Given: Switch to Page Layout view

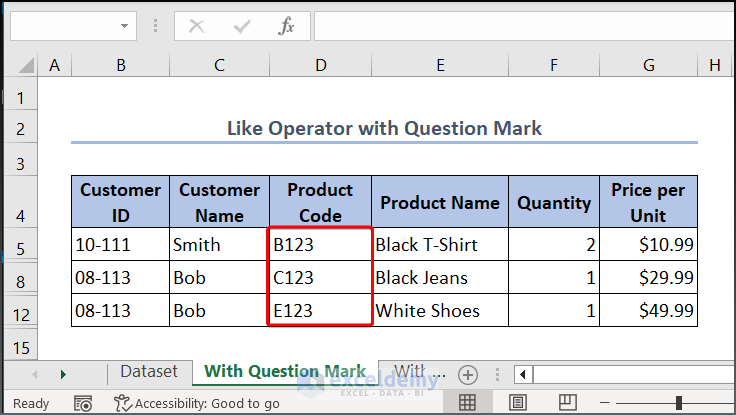Looking at the screenshot, I should (x=518, y=403).
